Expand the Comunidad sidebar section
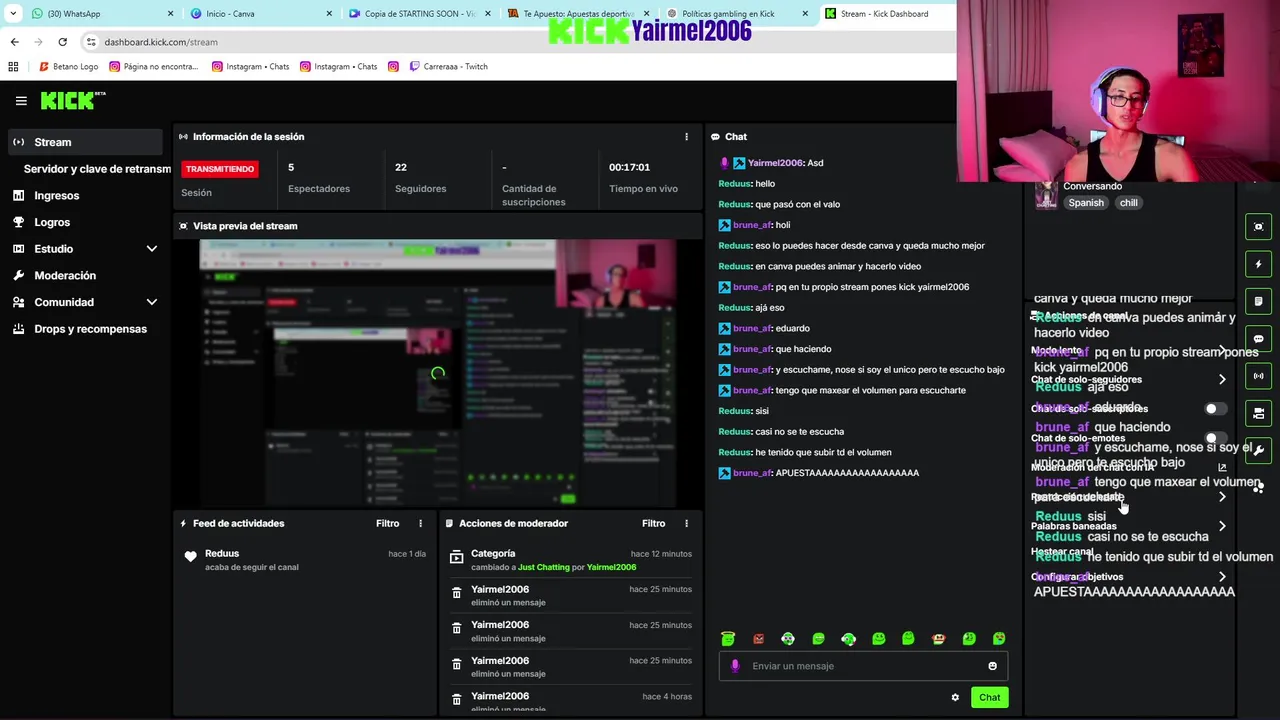1280x720 pixels. tap(152, 302)
